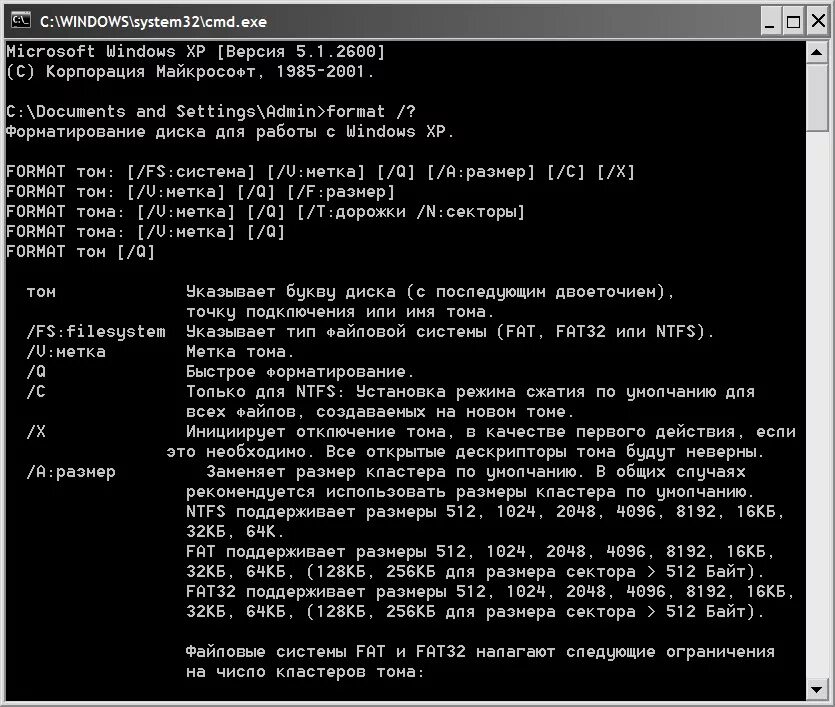
Task: Click the description 'Быстрое форматирование.'
Action: click(300, 372)
